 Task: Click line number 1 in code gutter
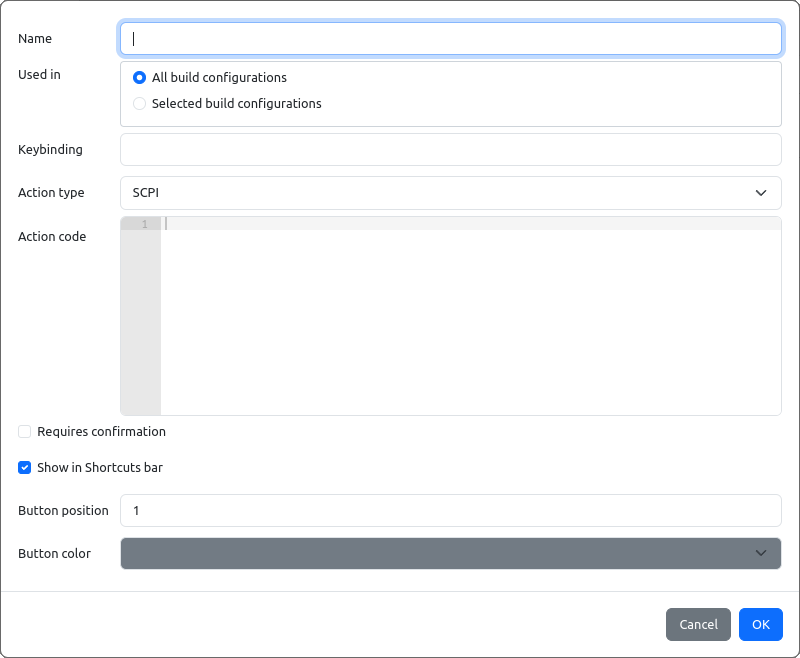144,224
